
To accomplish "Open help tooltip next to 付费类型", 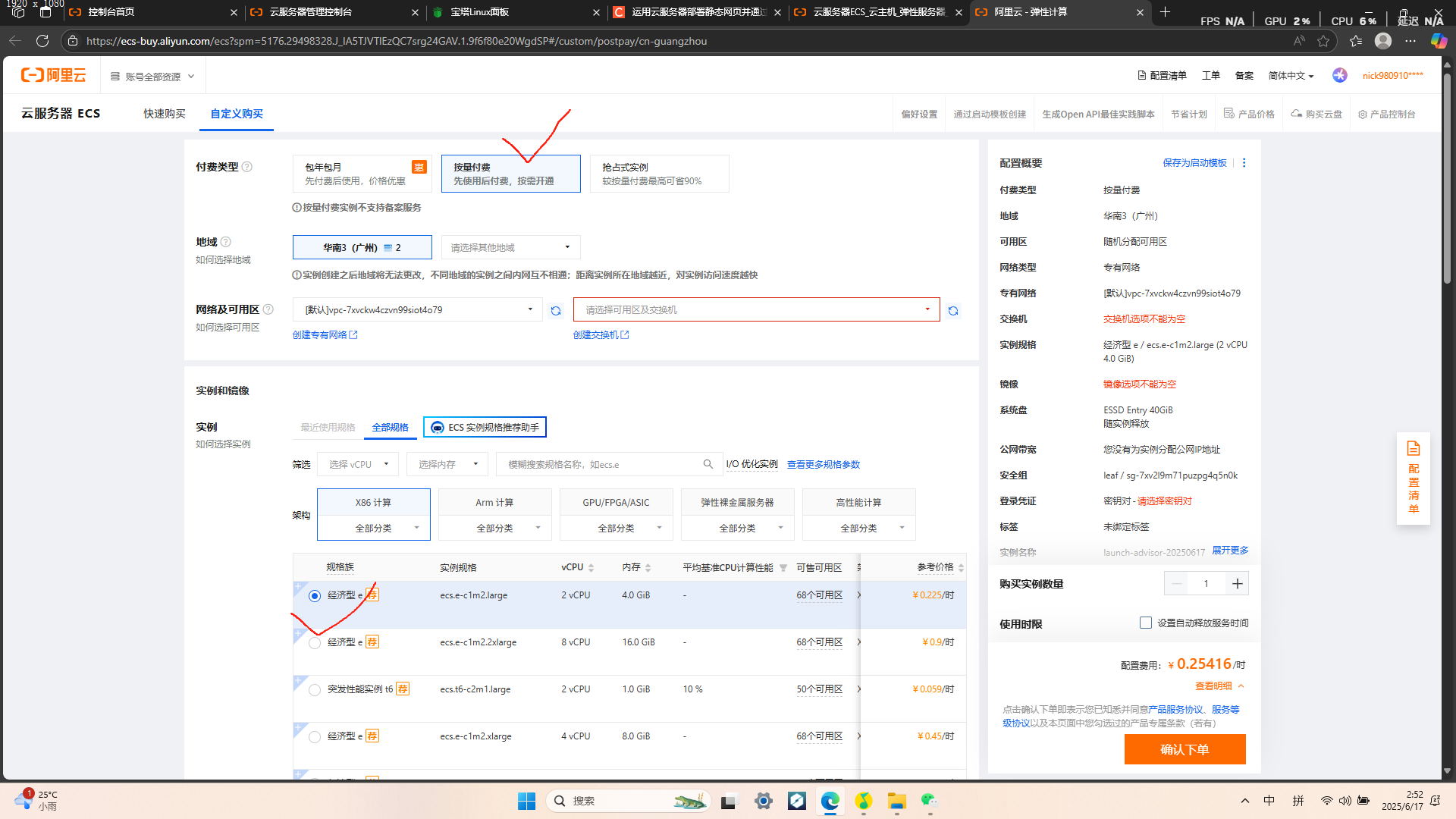I will pos(246,167).
